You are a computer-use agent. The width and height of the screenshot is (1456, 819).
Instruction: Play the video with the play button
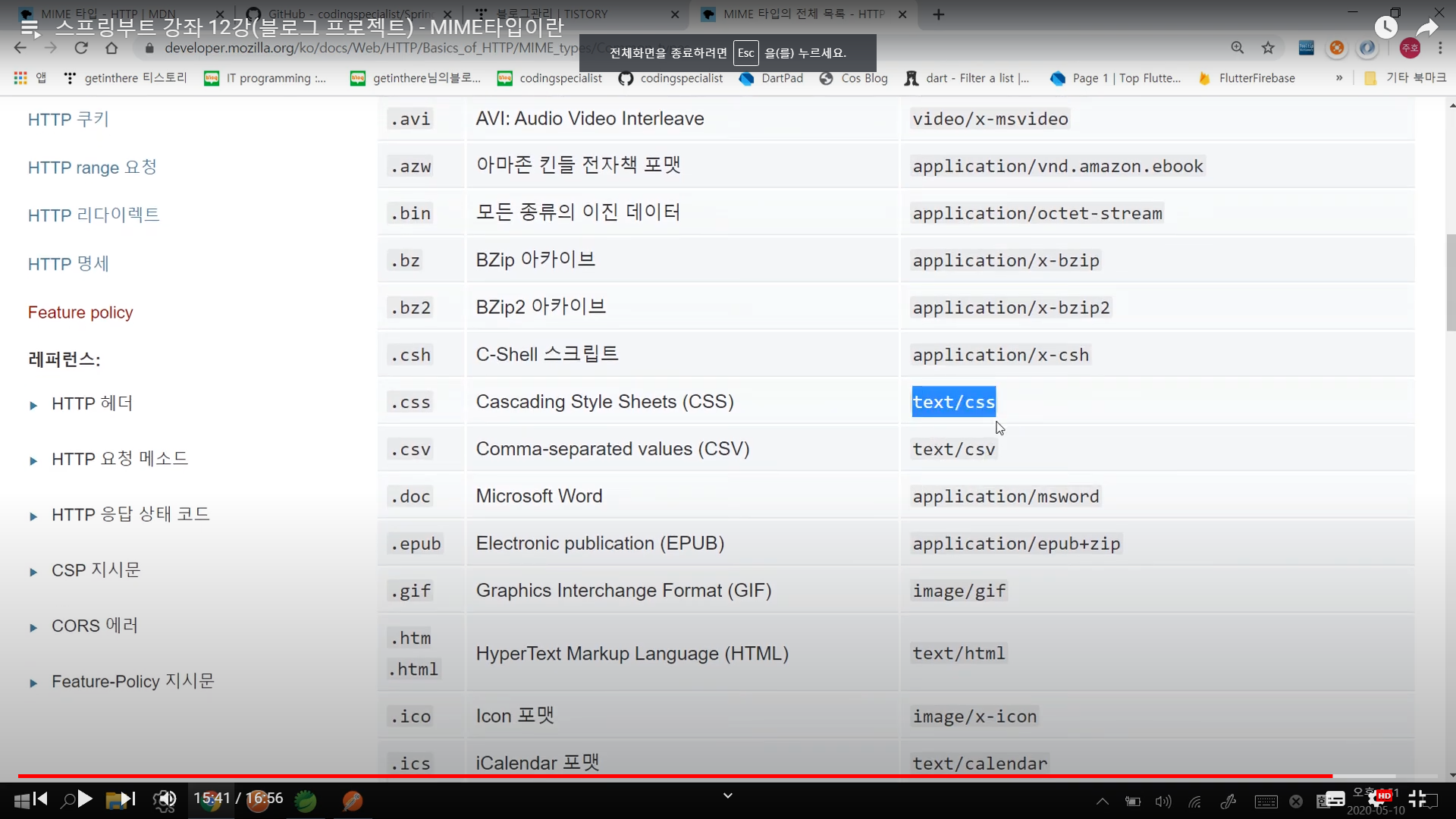coord(85,799)
